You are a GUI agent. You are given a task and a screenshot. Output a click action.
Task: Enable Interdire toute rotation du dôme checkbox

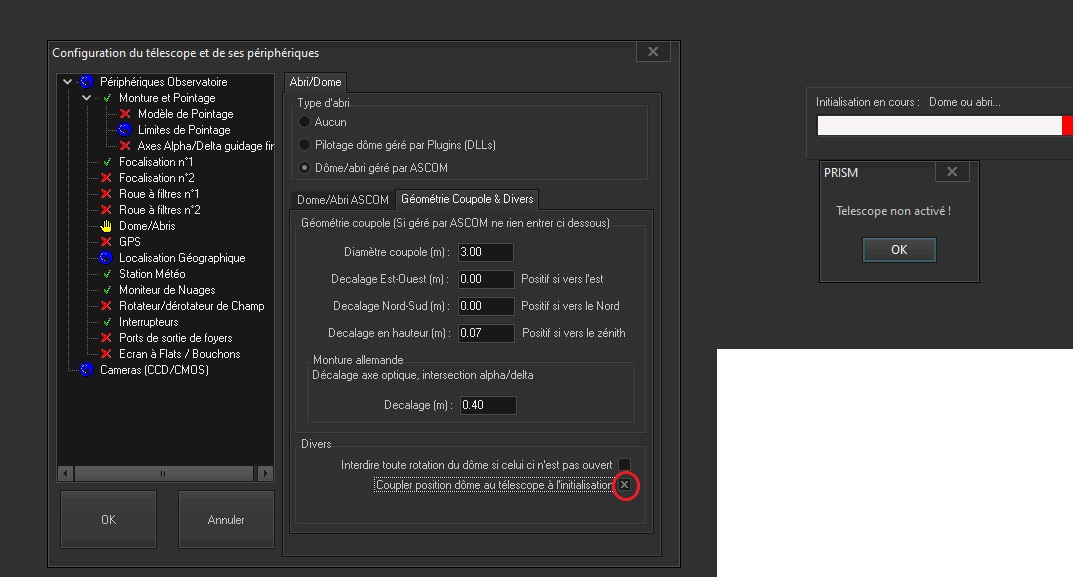[x=624, y=465]
